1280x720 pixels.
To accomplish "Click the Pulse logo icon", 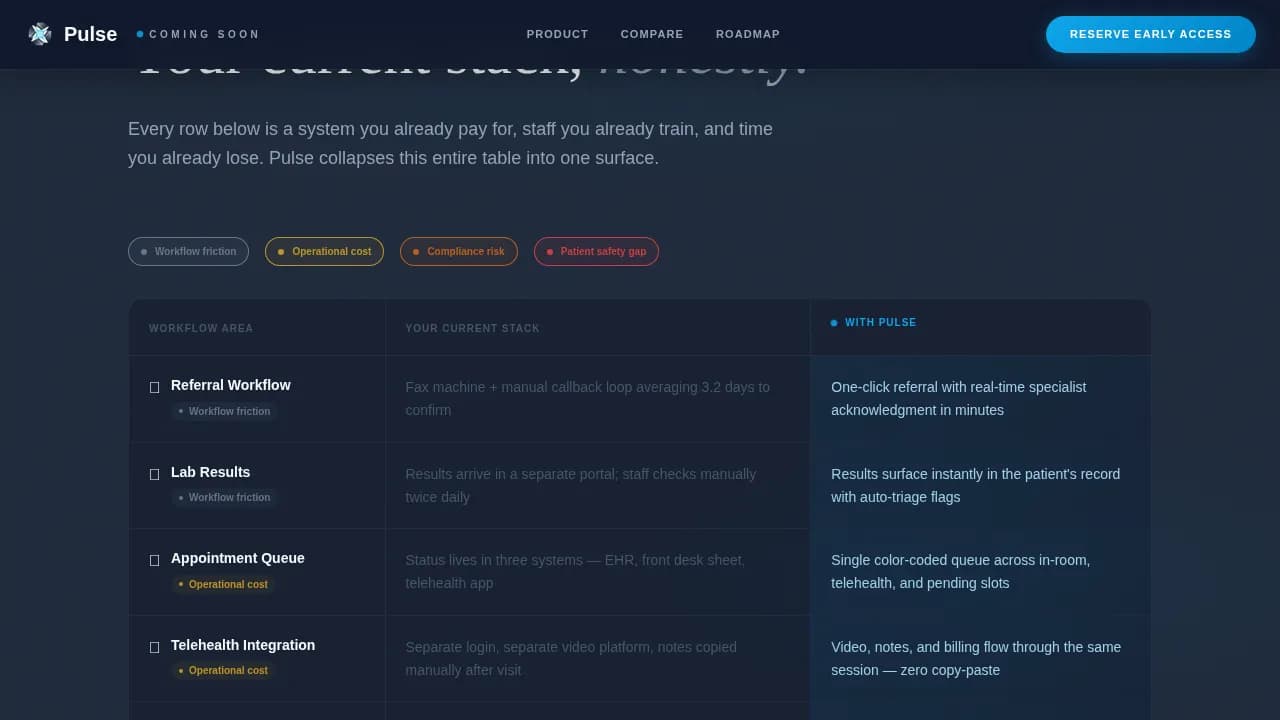I will click(x=40, y=34).
